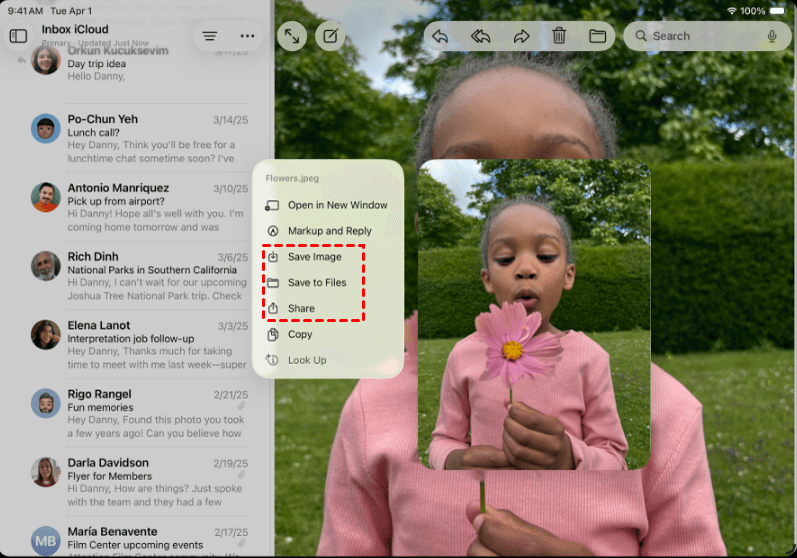Viewport: 797px width, 558px height.
Task: Toggle the sidebar panel icon
Action: point(18,36)
